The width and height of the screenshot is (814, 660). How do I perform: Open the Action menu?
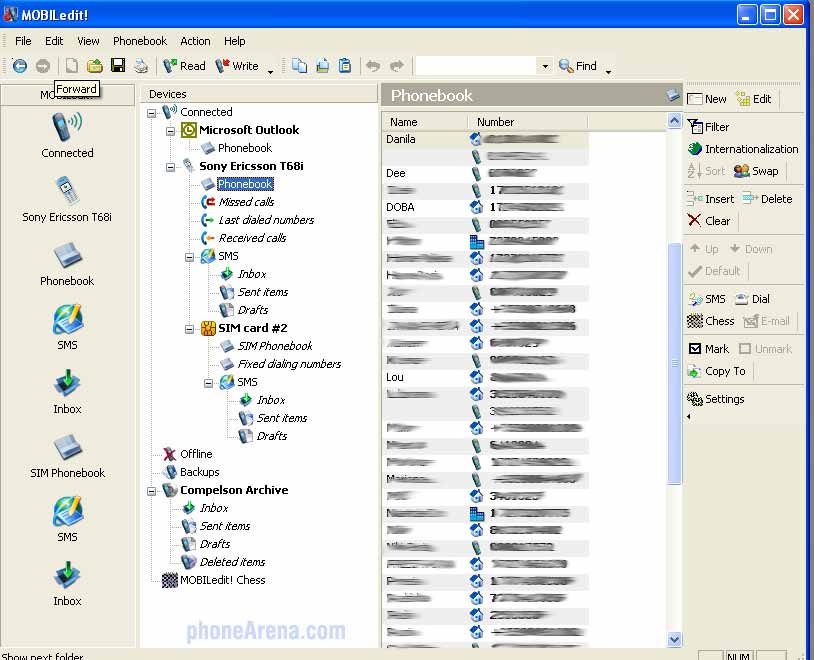195,41
